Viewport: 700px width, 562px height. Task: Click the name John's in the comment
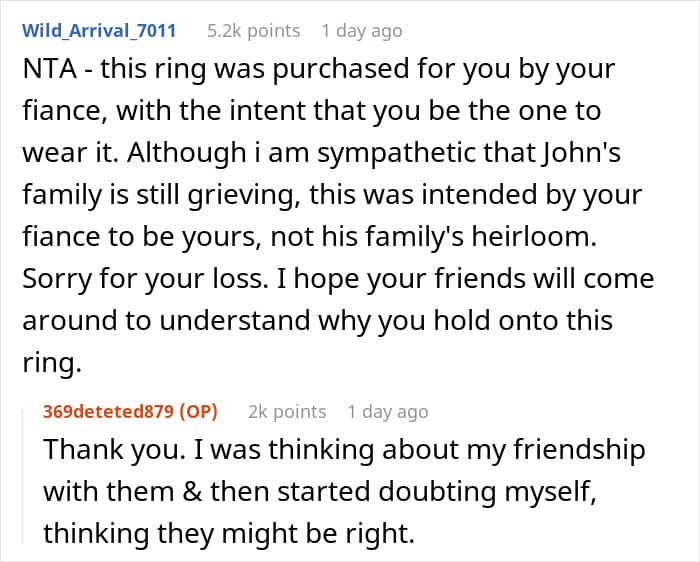pyautogui.click(x=582, y=152)
